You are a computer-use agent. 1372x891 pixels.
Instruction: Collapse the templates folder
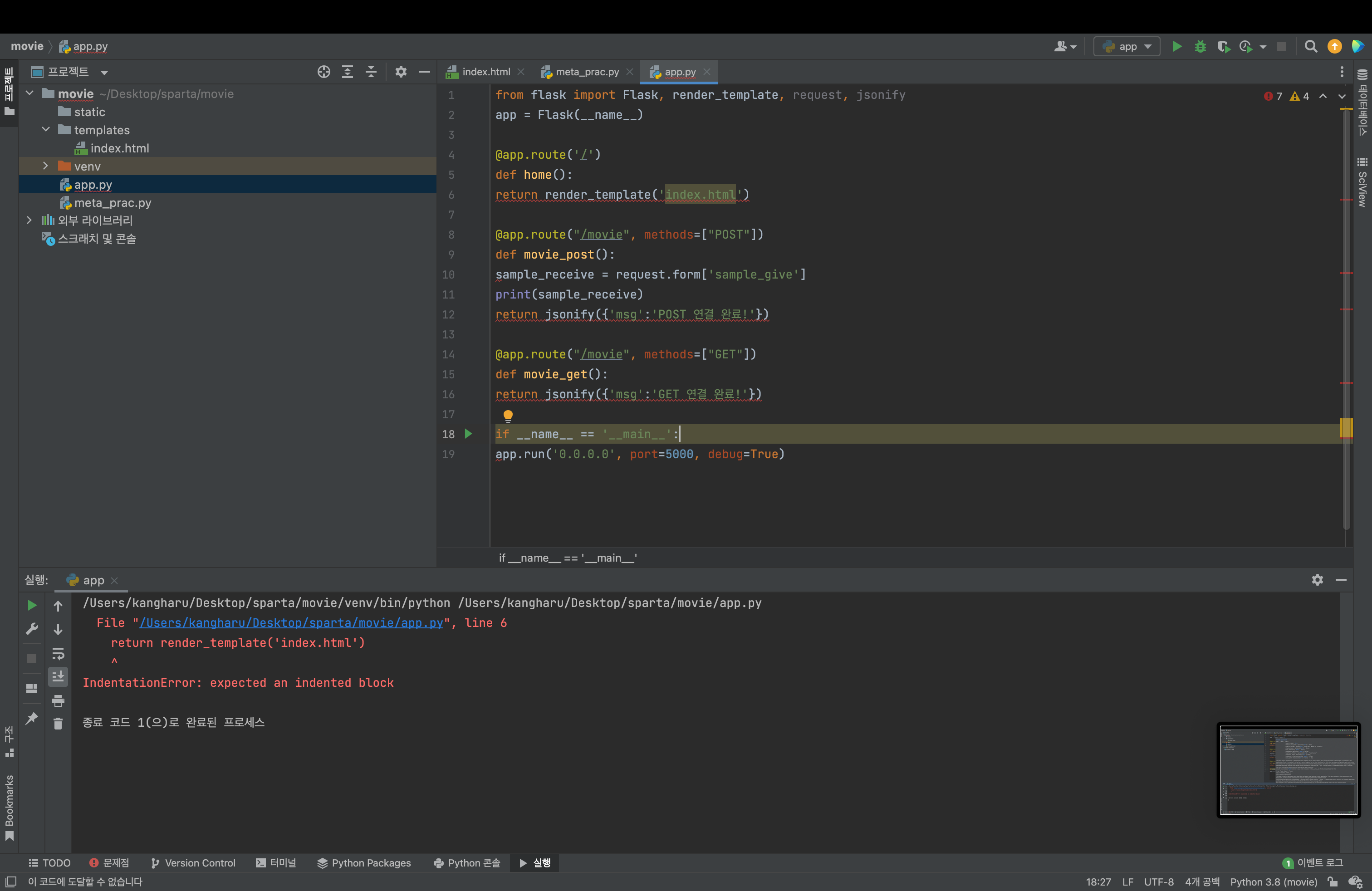[45, 130]
